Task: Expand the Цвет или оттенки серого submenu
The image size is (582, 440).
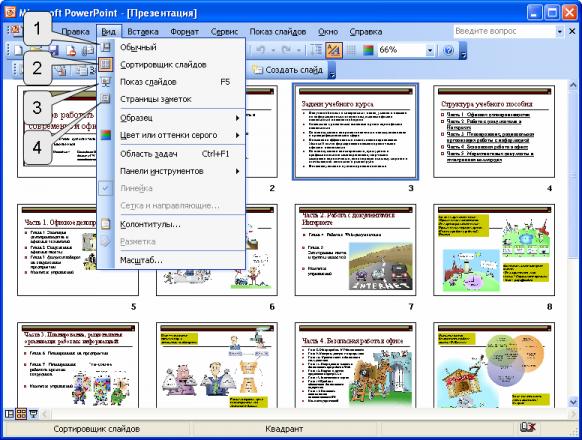Action: pos(237,135)
